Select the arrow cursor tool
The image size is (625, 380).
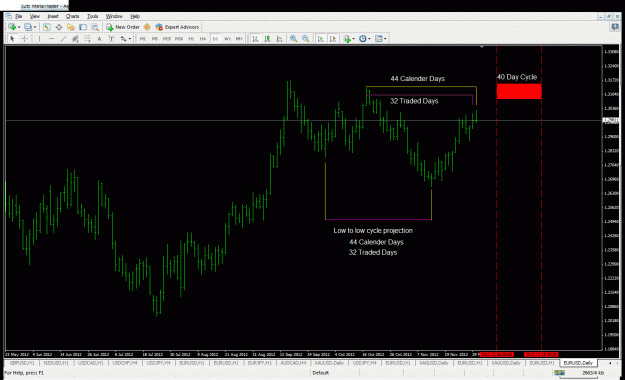coord(12,39)
